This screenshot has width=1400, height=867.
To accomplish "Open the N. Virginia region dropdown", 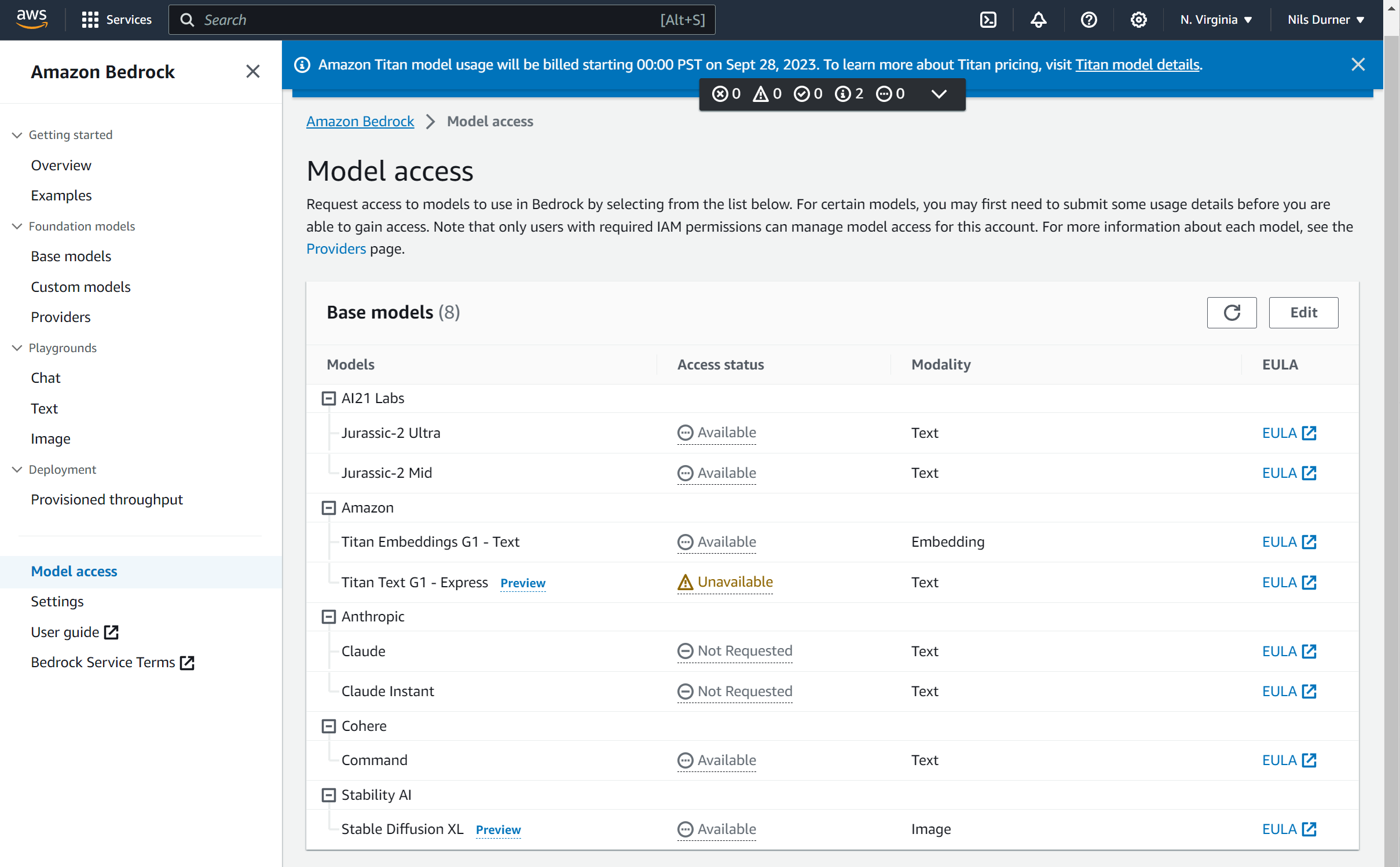I will coord(1216,20).
